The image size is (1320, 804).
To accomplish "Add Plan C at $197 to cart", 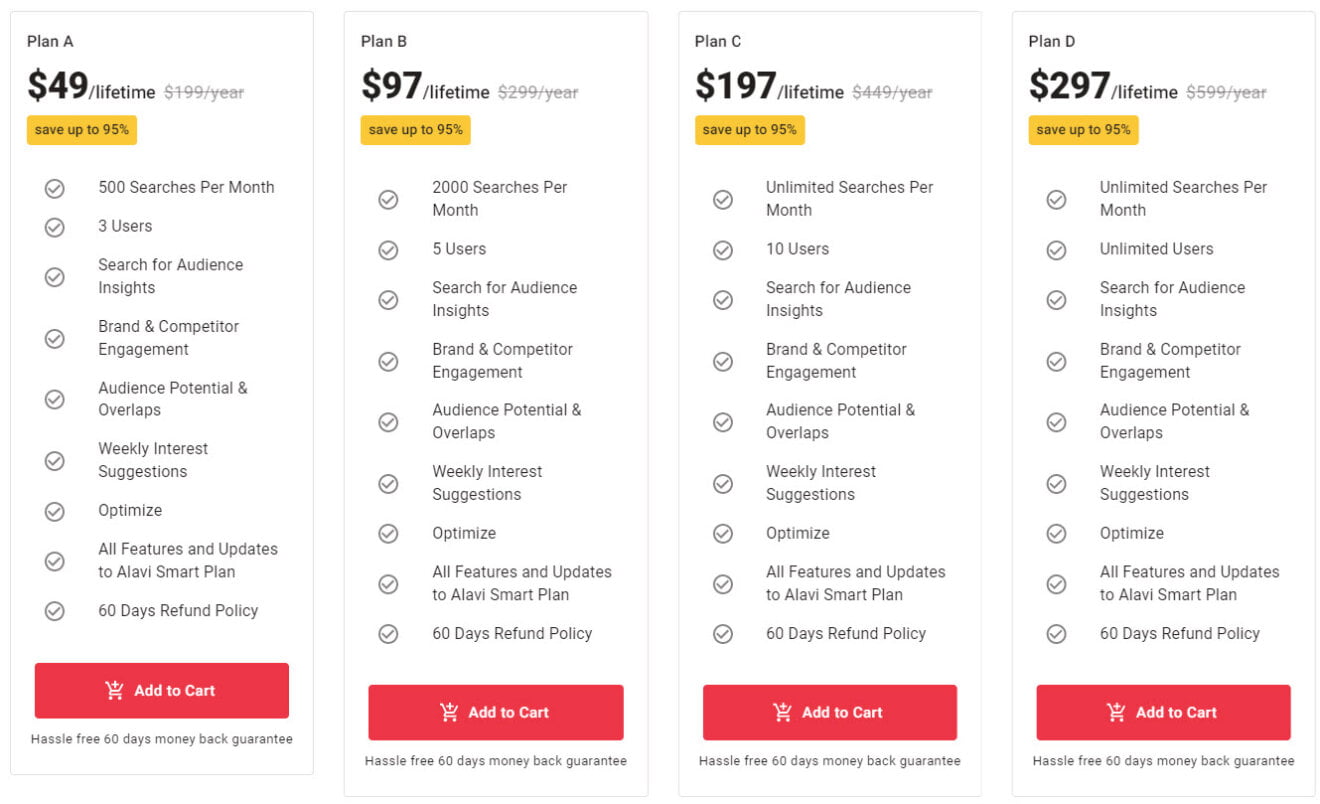I will pos(829,713).
